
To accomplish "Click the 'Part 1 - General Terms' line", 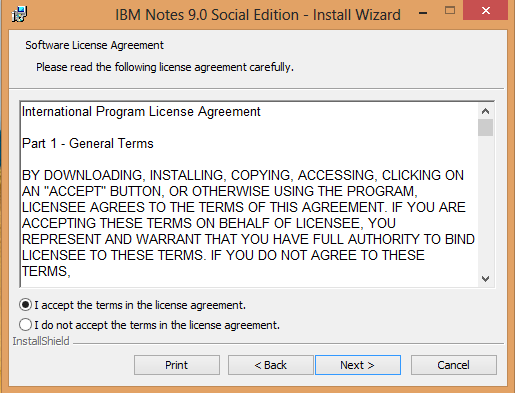I will tap(88, 144).
